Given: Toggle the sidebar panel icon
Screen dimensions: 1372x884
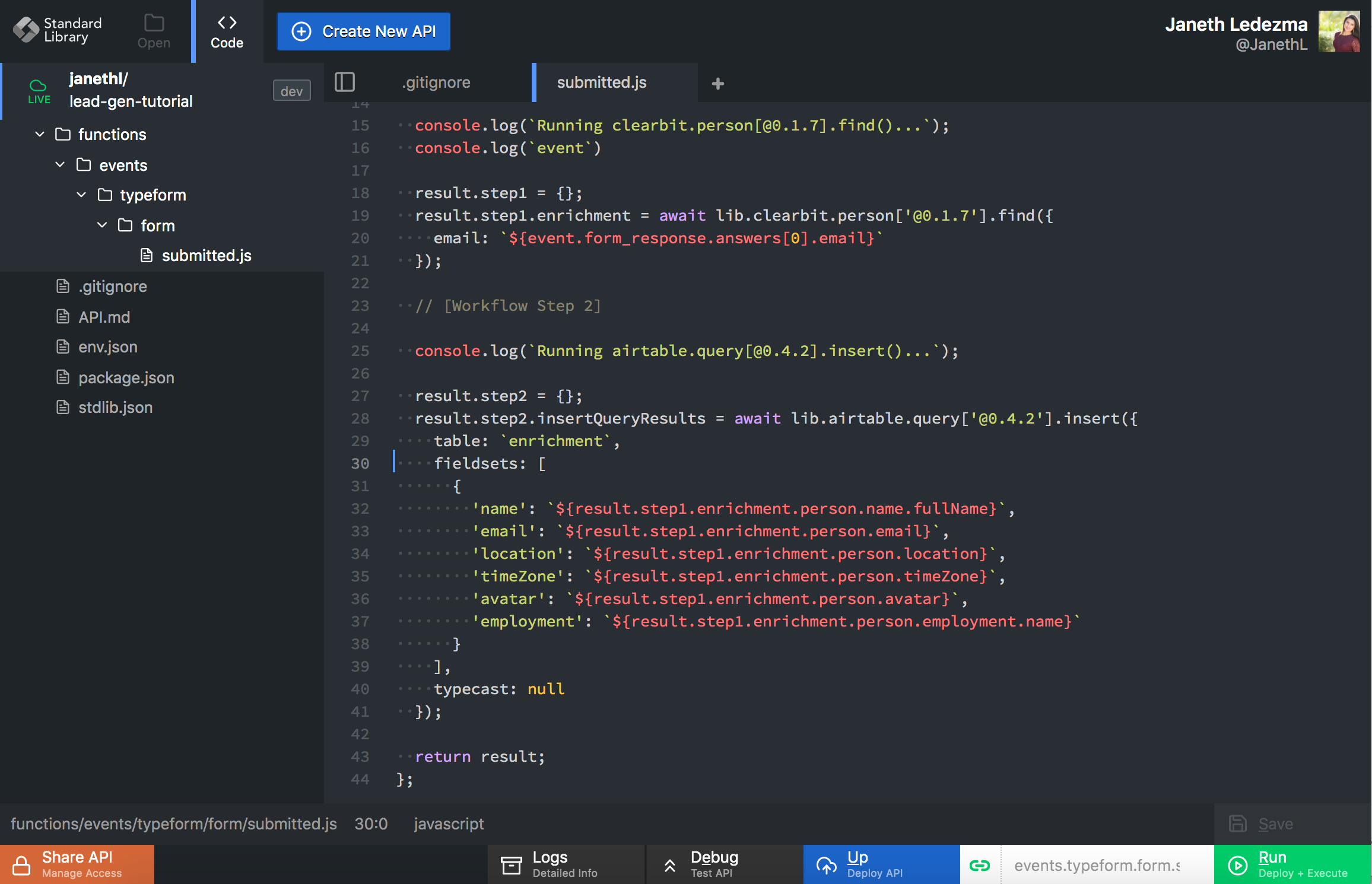Looking at the screenshot, I should (345, 82).
